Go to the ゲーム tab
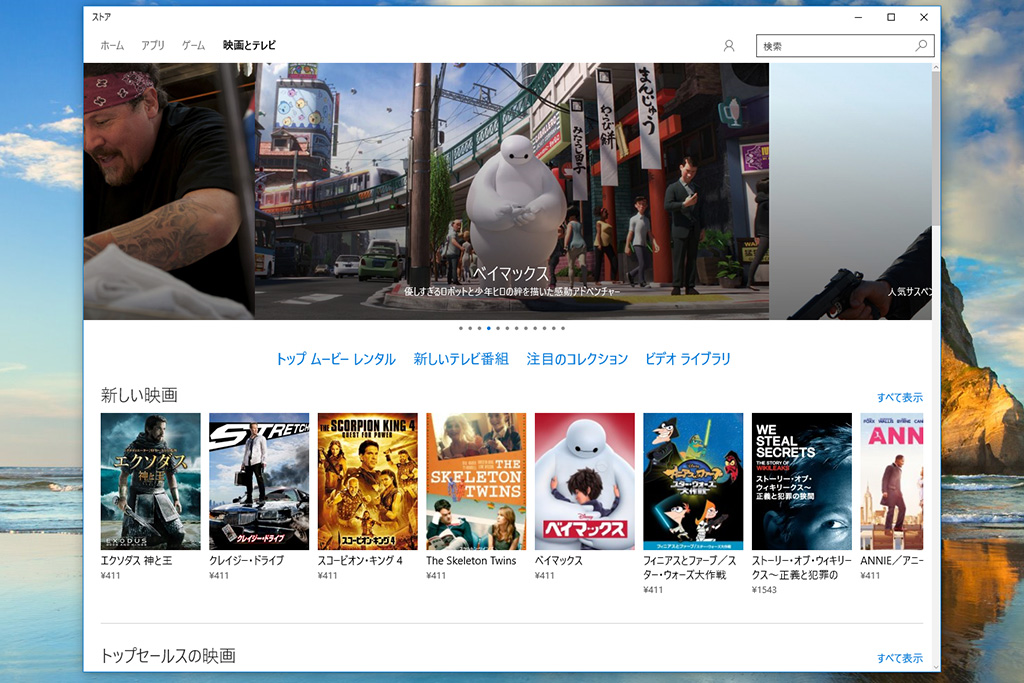 coord(194,46)
